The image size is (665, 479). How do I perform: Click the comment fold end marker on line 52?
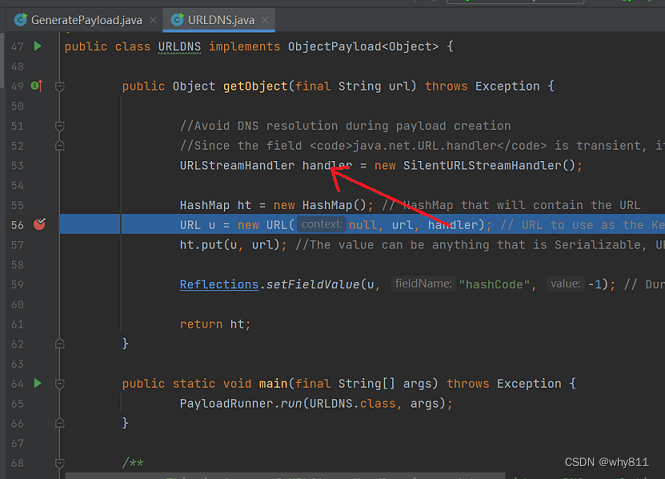(60, 146)
